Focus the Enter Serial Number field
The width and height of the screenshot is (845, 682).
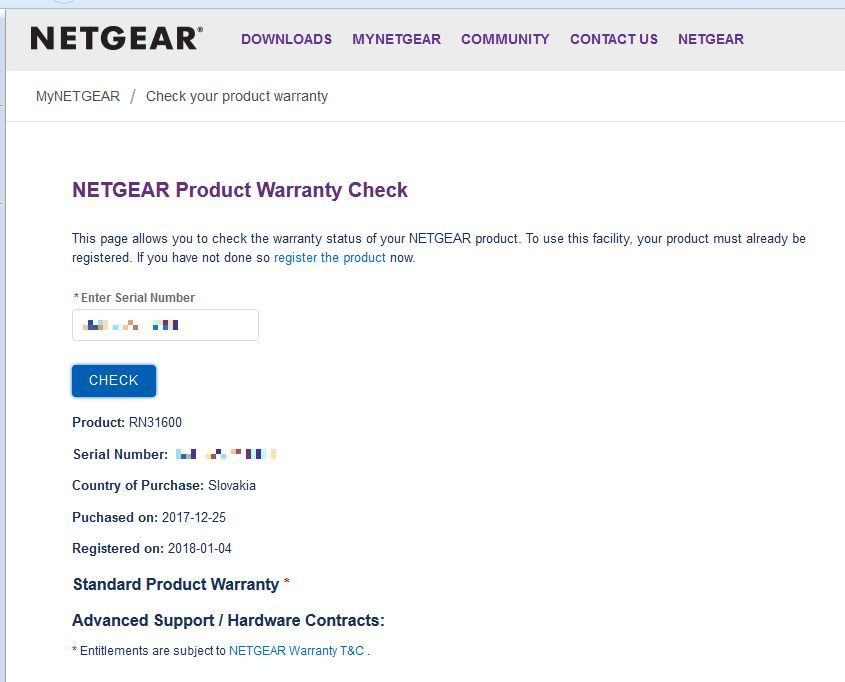click(165, 325)
